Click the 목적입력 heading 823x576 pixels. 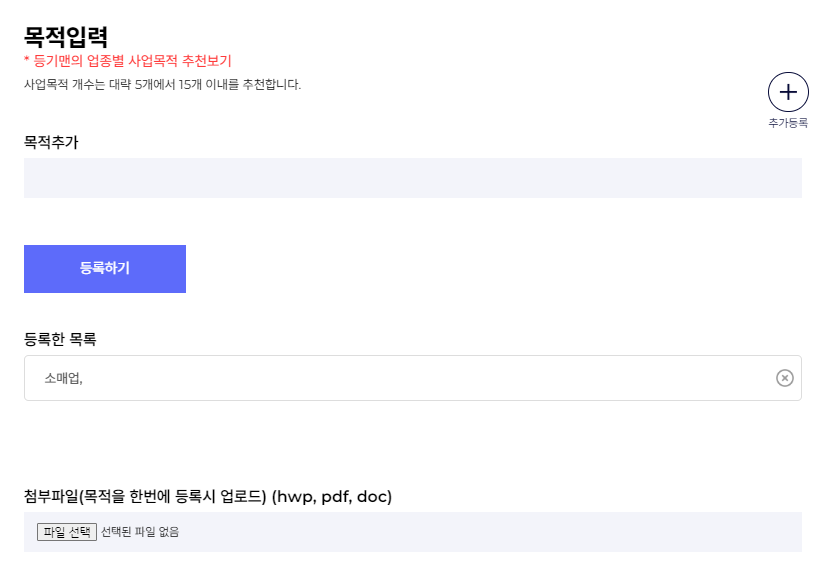coord(66,37)
